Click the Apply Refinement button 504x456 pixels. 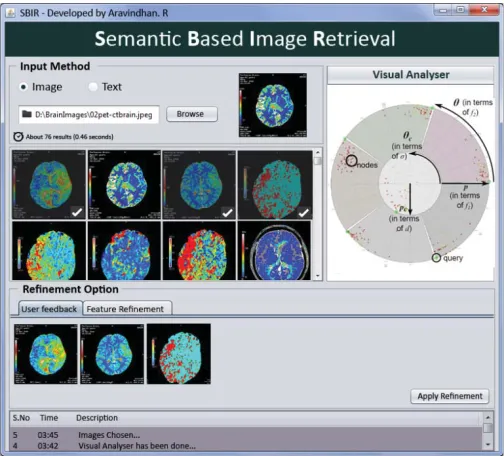tap(450, 396)
